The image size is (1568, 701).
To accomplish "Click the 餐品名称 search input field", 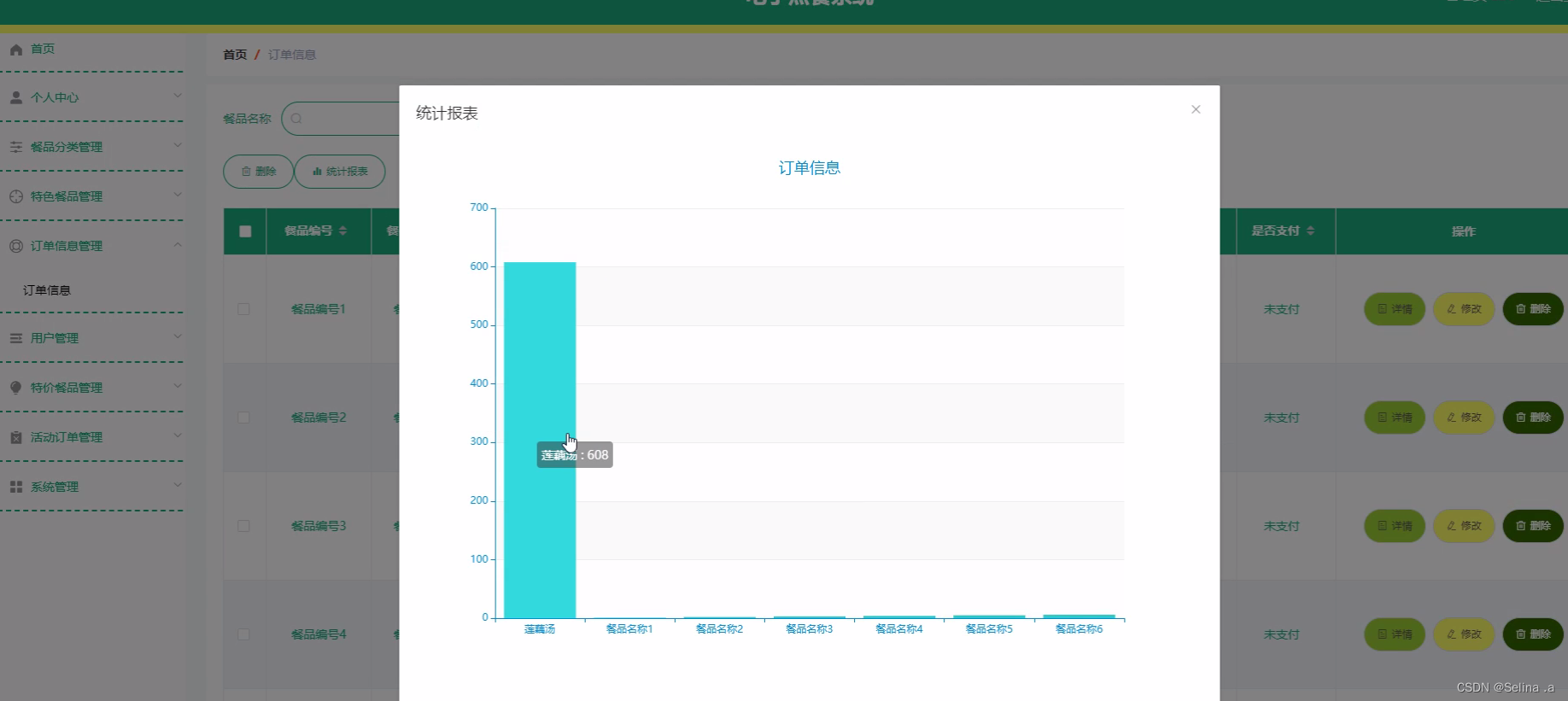I will coord(341,119).
